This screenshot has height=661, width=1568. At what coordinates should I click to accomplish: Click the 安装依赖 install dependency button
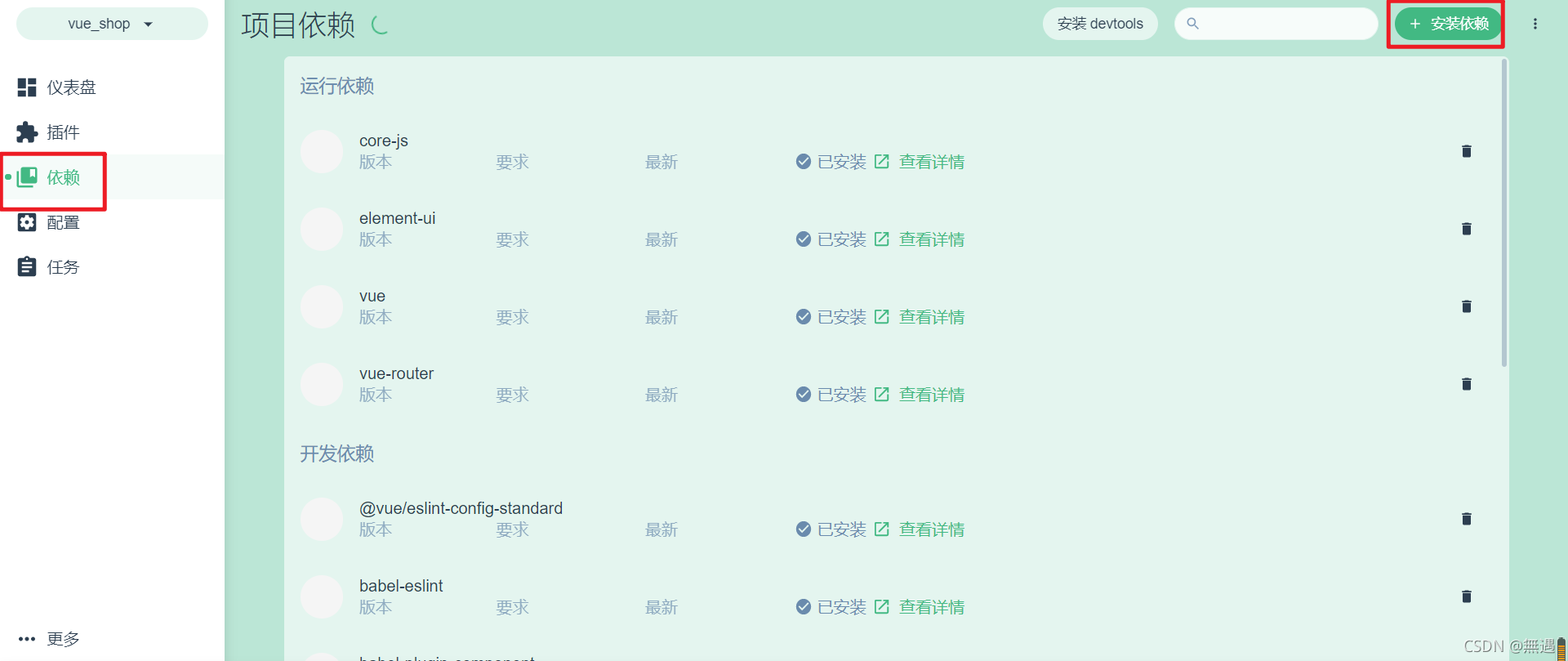(x=1448, y=24)
